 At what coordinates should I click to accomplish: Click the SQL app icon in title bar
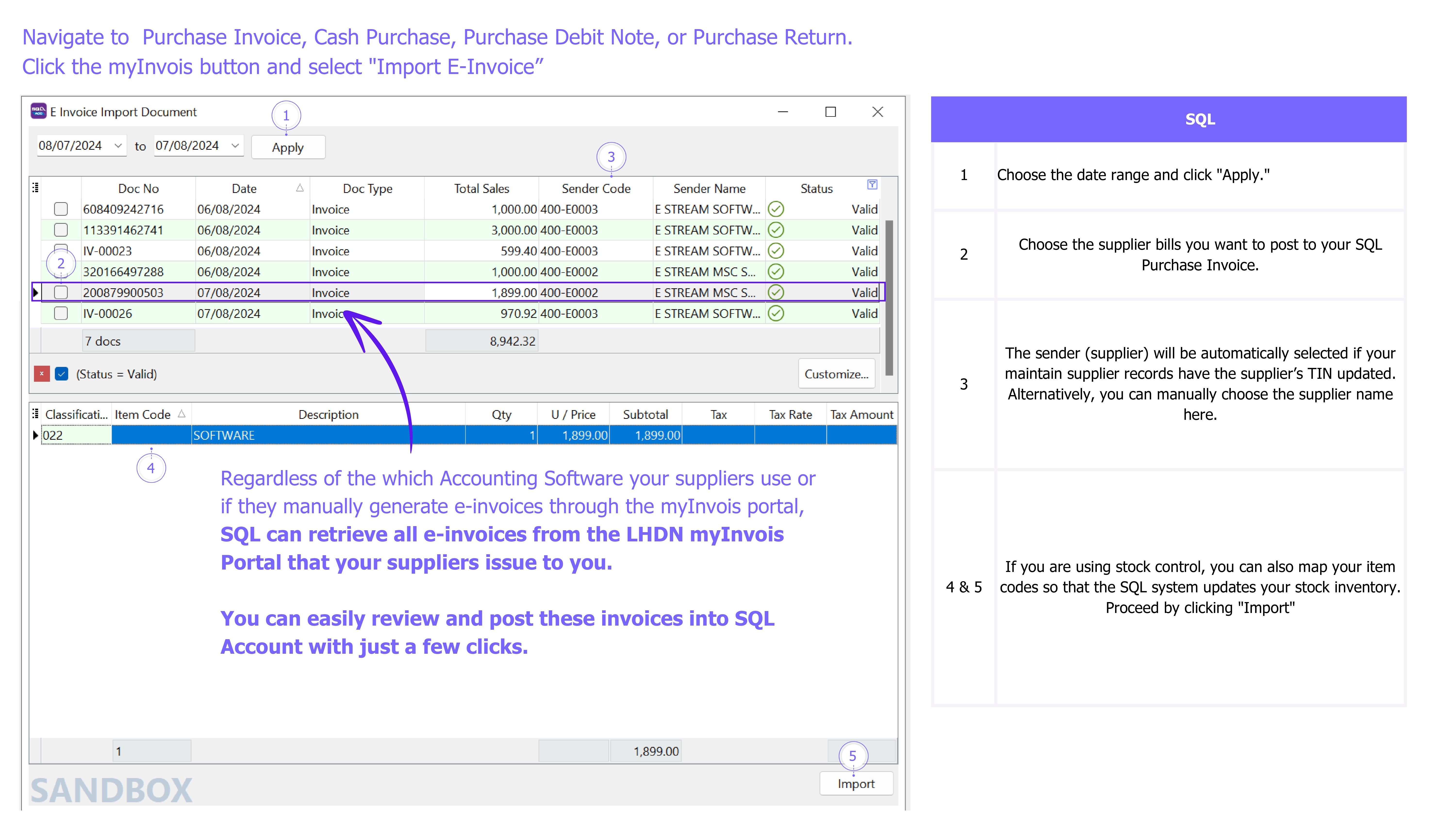[x=38, y=111]
